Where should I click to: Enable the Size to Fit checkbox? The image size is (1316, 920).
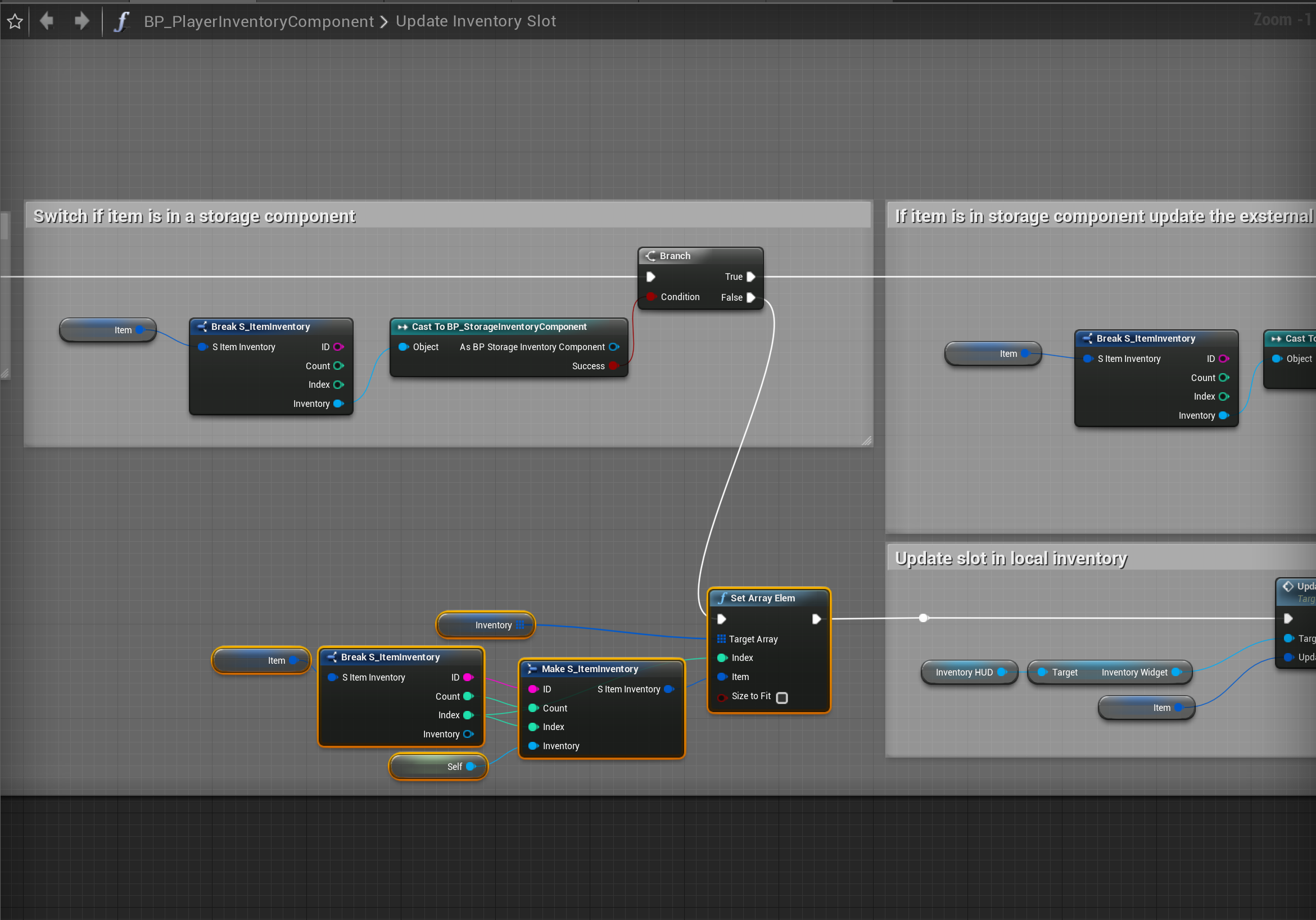point(782,697)
